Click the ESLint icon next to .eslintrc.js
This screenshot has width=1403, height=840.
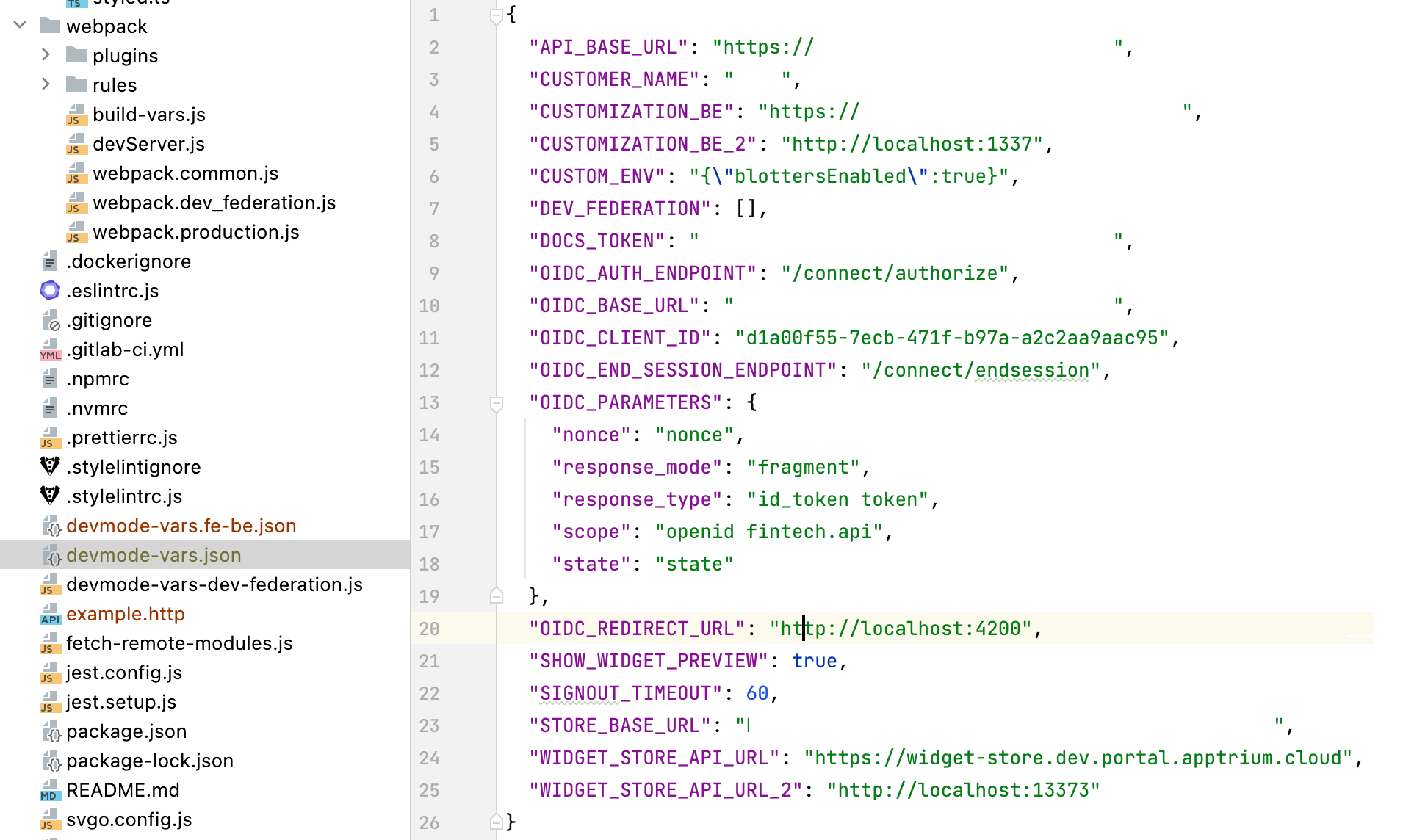(x=50, y=291)
